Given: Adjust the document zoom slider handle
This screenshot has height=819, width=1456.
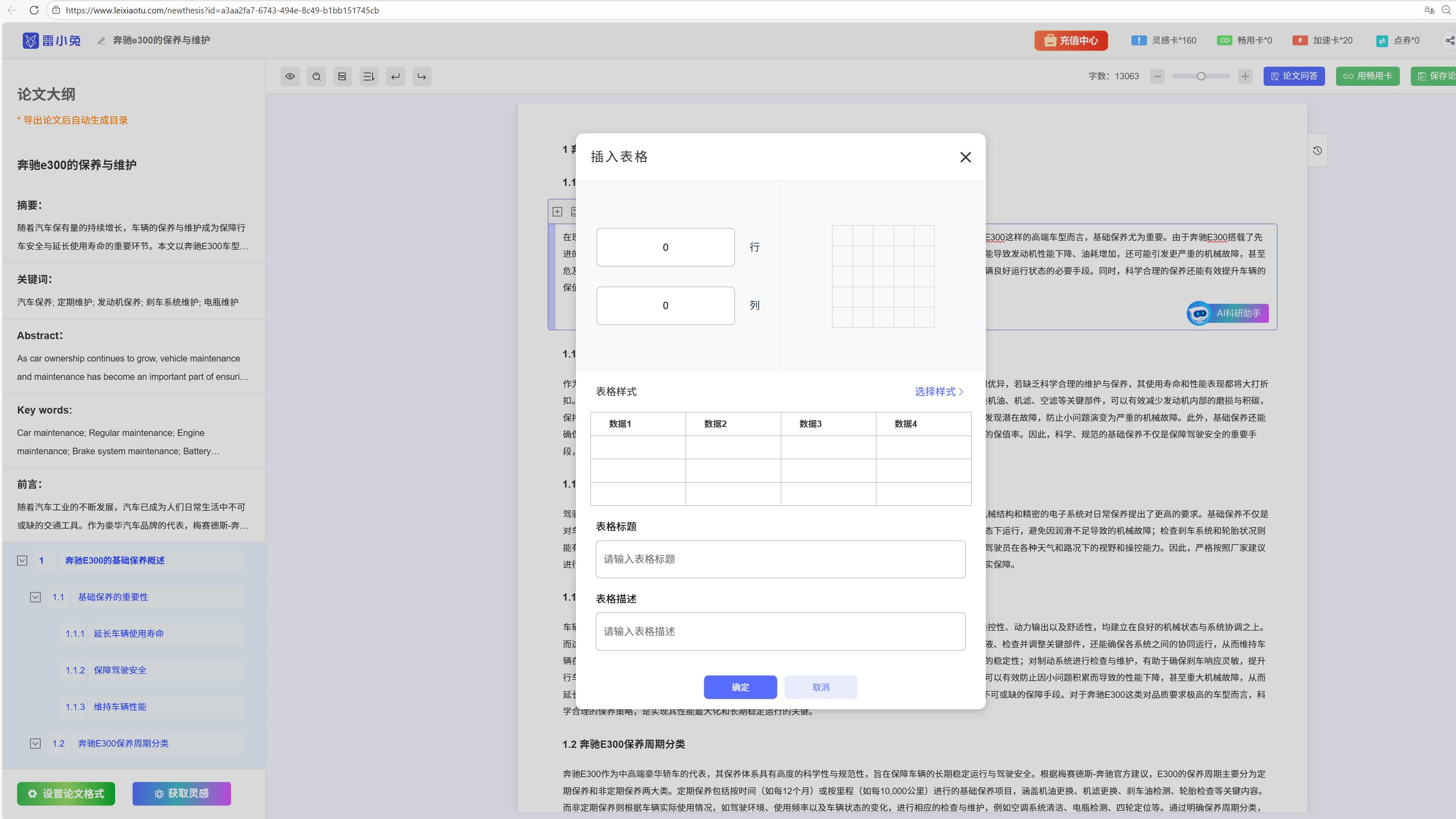Looking at the screenshot, I should tap(1201, 76).
